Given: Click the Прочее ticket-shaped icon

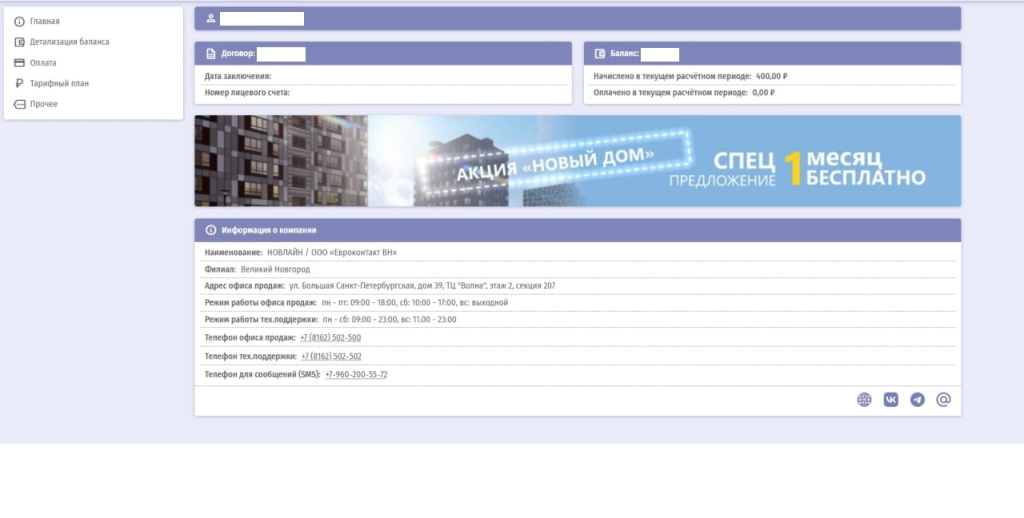Looking at the screenshot, I should (19, 104).
